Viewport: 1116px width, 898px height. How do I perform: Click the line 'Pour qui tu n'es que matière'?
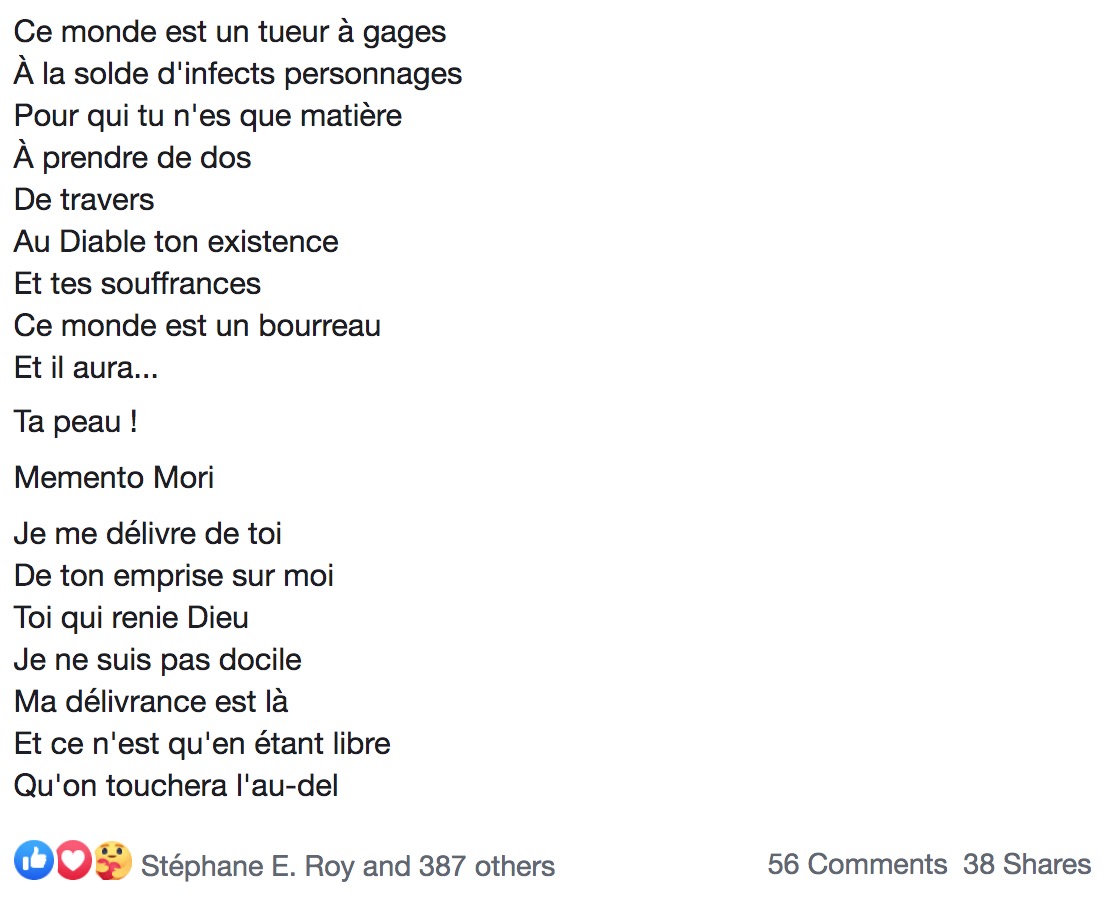[208, 116]
